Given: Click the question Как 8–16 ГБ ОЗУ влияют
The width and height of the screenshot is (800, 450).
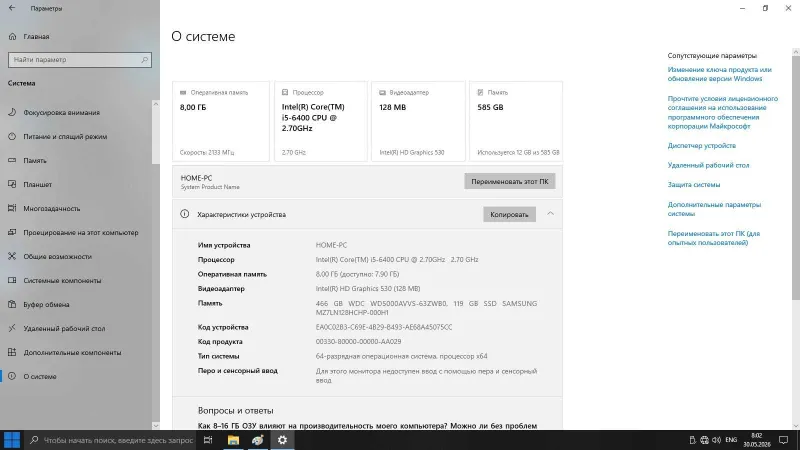Looking at the screenshot, I should (367, 426).
